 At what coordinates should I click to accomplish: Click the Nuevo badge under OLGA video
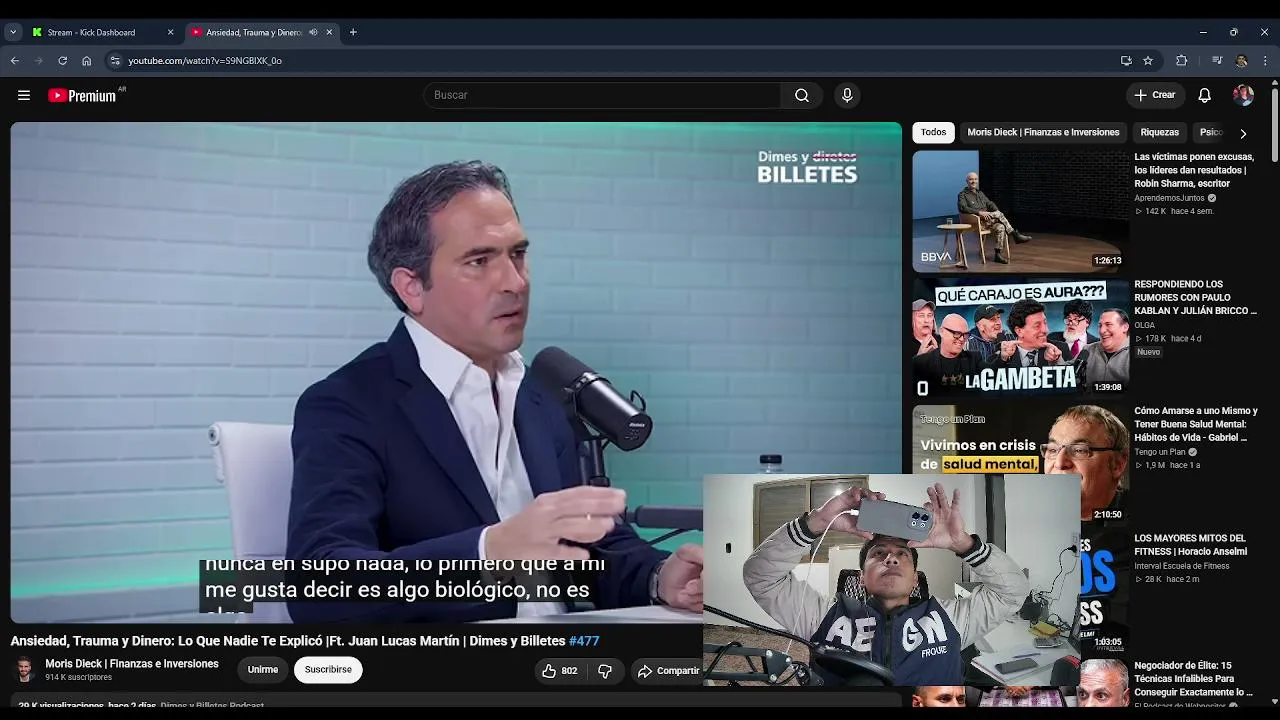point(1148,352)
